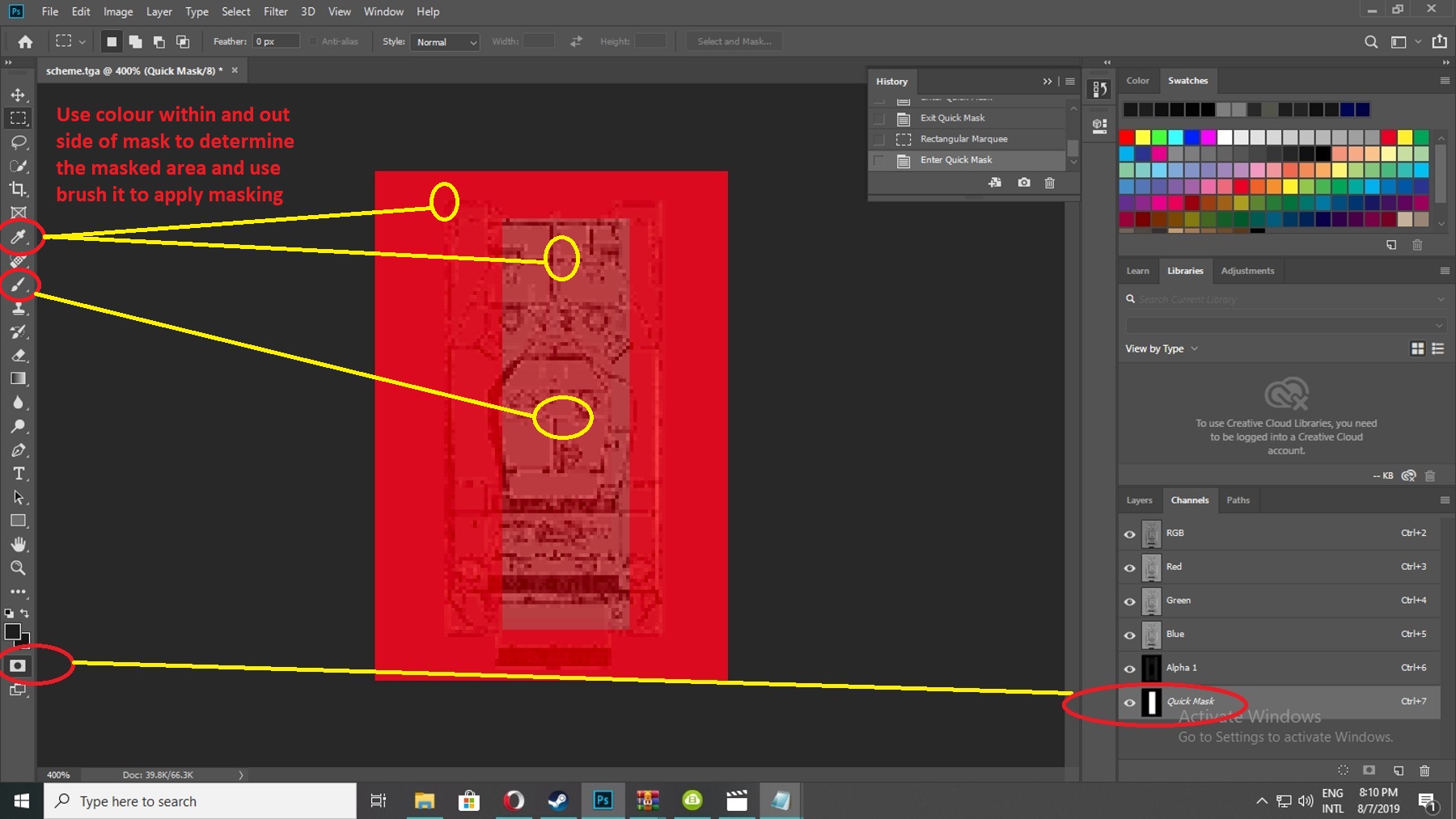1456x819 pixels.
Task: Select the Zoom tool
Action: pyautogui.click(x=18, y=568)
